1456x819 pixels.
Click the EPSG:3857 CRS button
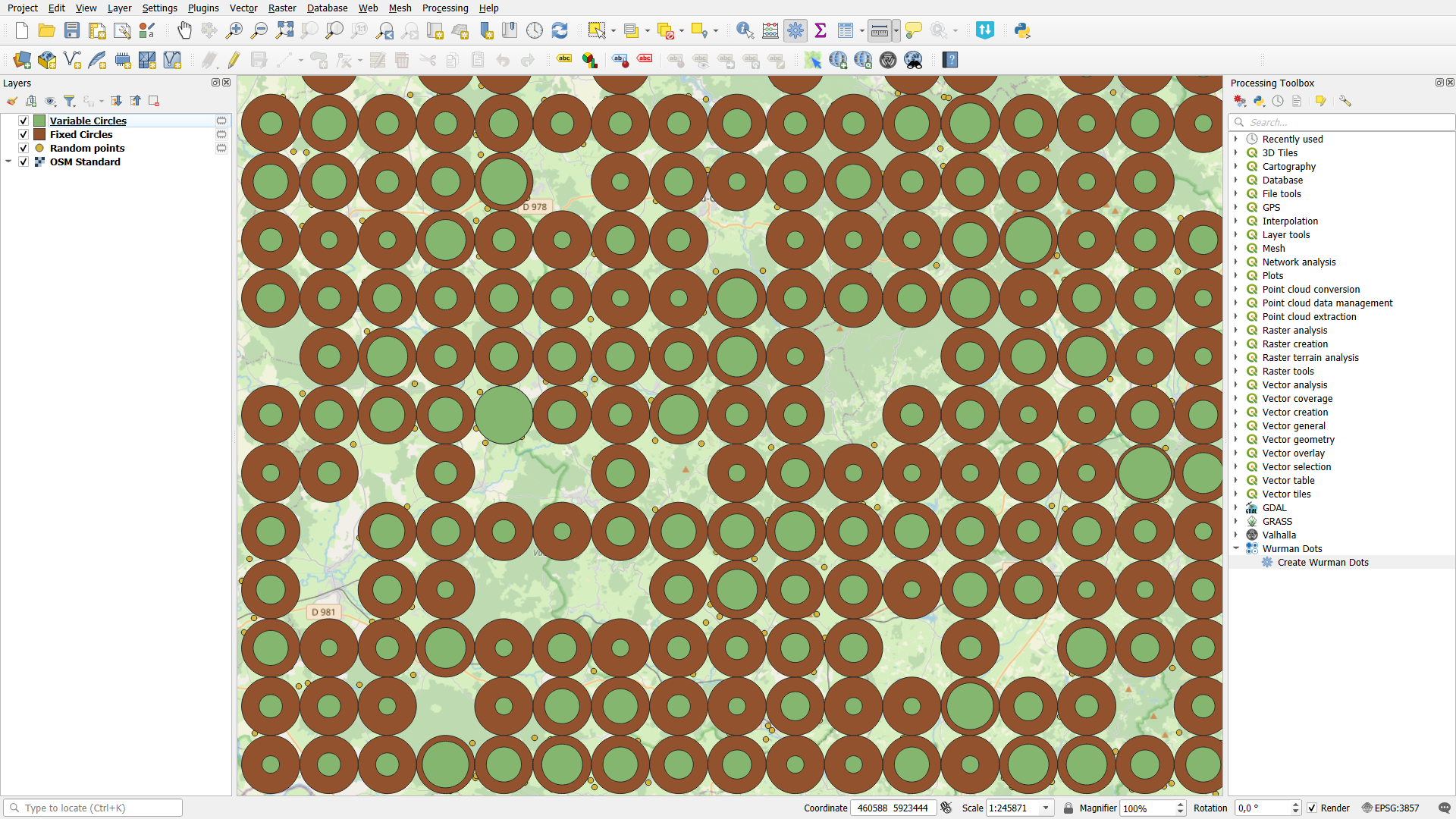click(1390, 808)
